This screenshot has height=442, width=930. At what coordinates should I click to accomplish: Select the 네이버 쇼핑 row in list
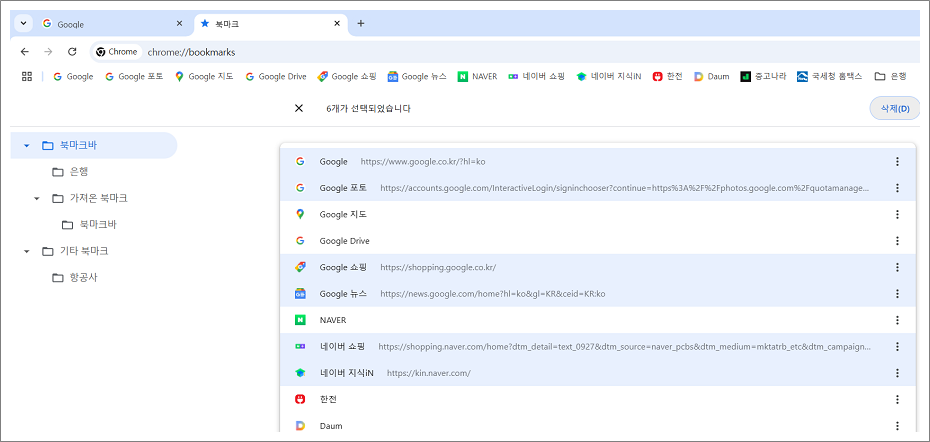coord(597,346)
